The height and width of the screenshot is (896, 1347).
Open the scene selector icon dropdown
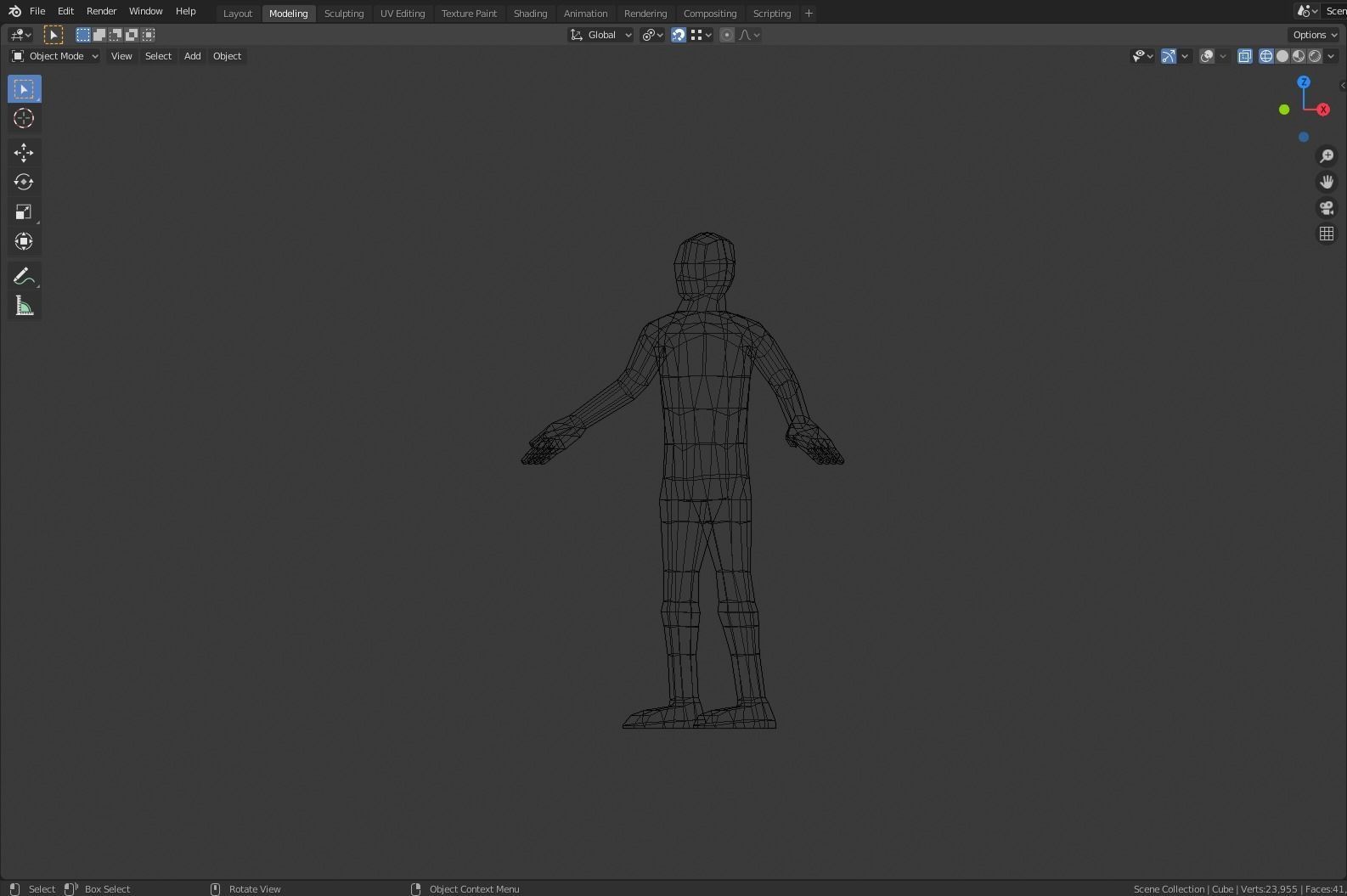(x=1307, y=11)
